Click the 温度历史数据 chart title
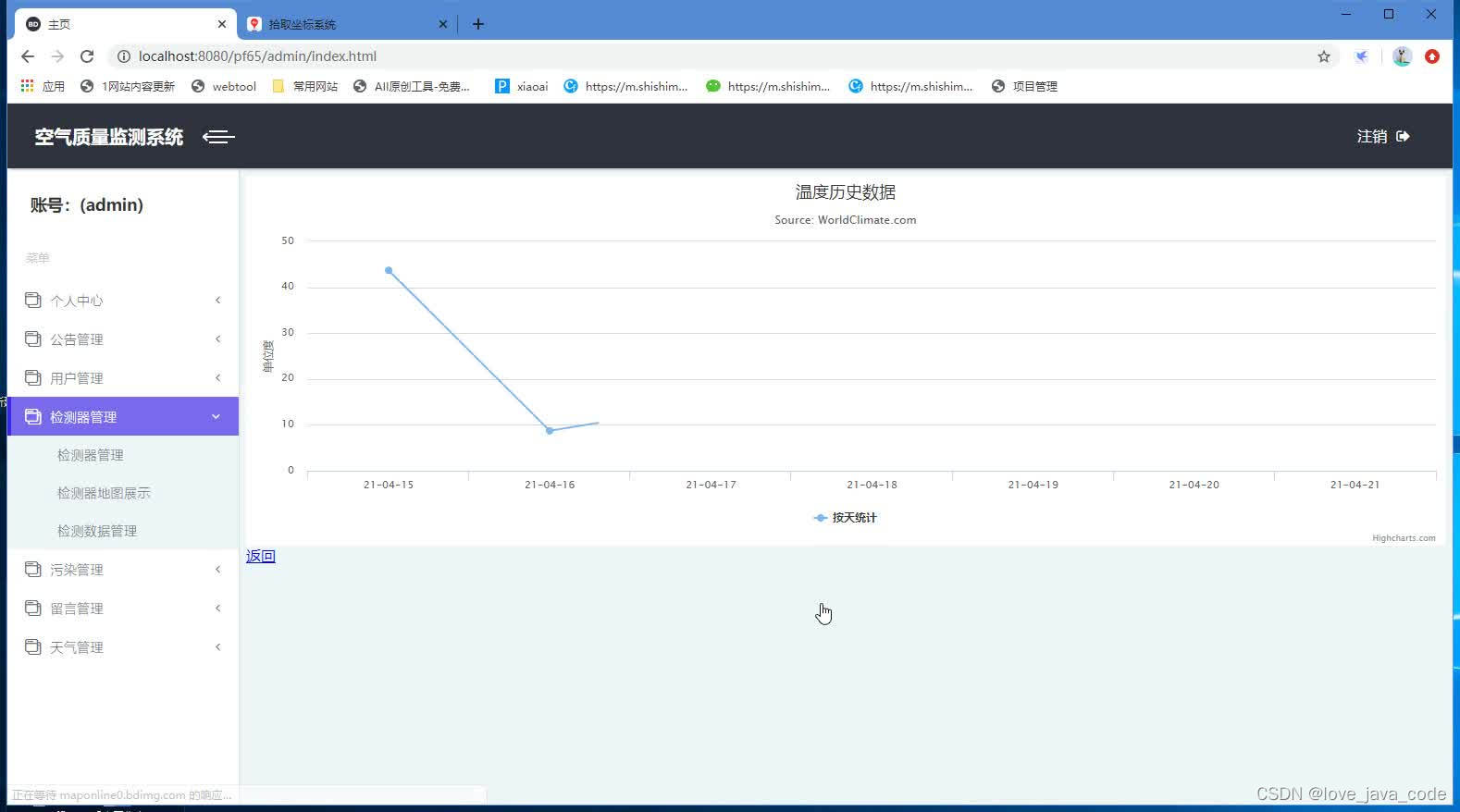This screenshot has width=1460, height=812. click(846, 192)
